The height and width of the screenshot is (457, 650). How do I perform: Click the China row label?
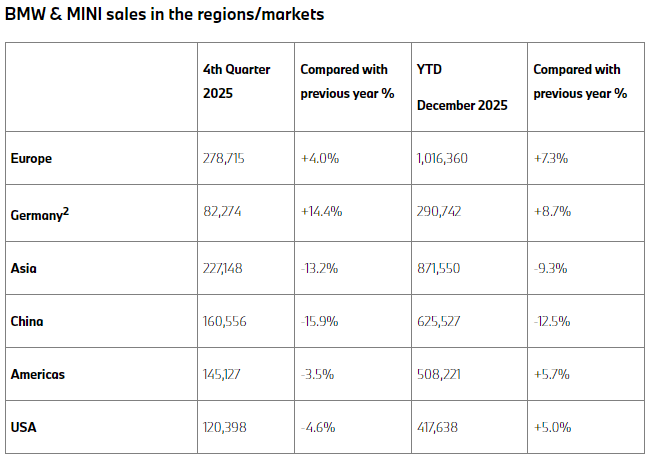coord(27,322)
